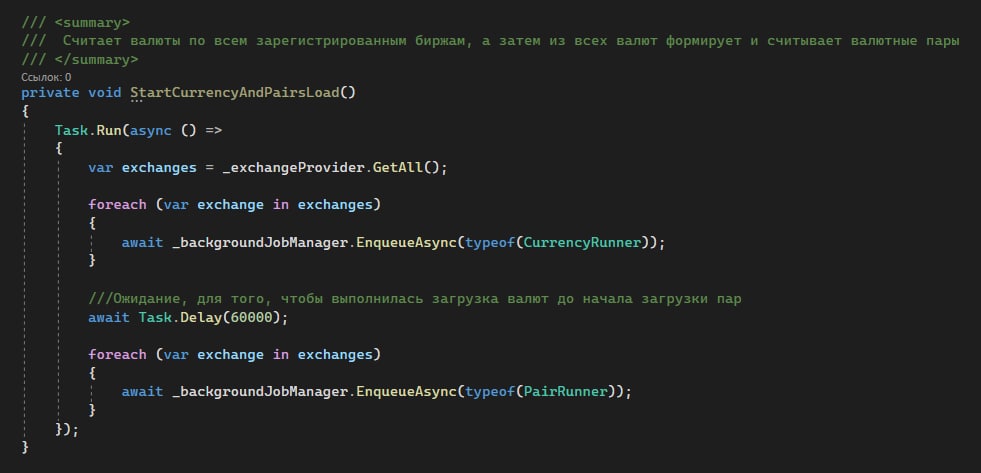Screen dimensions: 981x473
Task: Click the 'Ссылок: 0' CodeLens link
Action: [x=46, y=77]
